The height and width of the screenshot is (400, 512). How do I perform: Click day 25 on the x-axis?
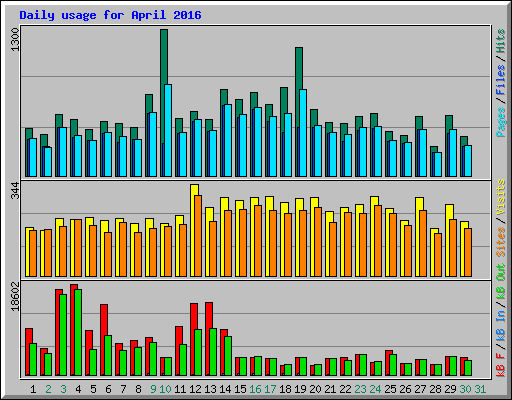click(x=390, y=389)
